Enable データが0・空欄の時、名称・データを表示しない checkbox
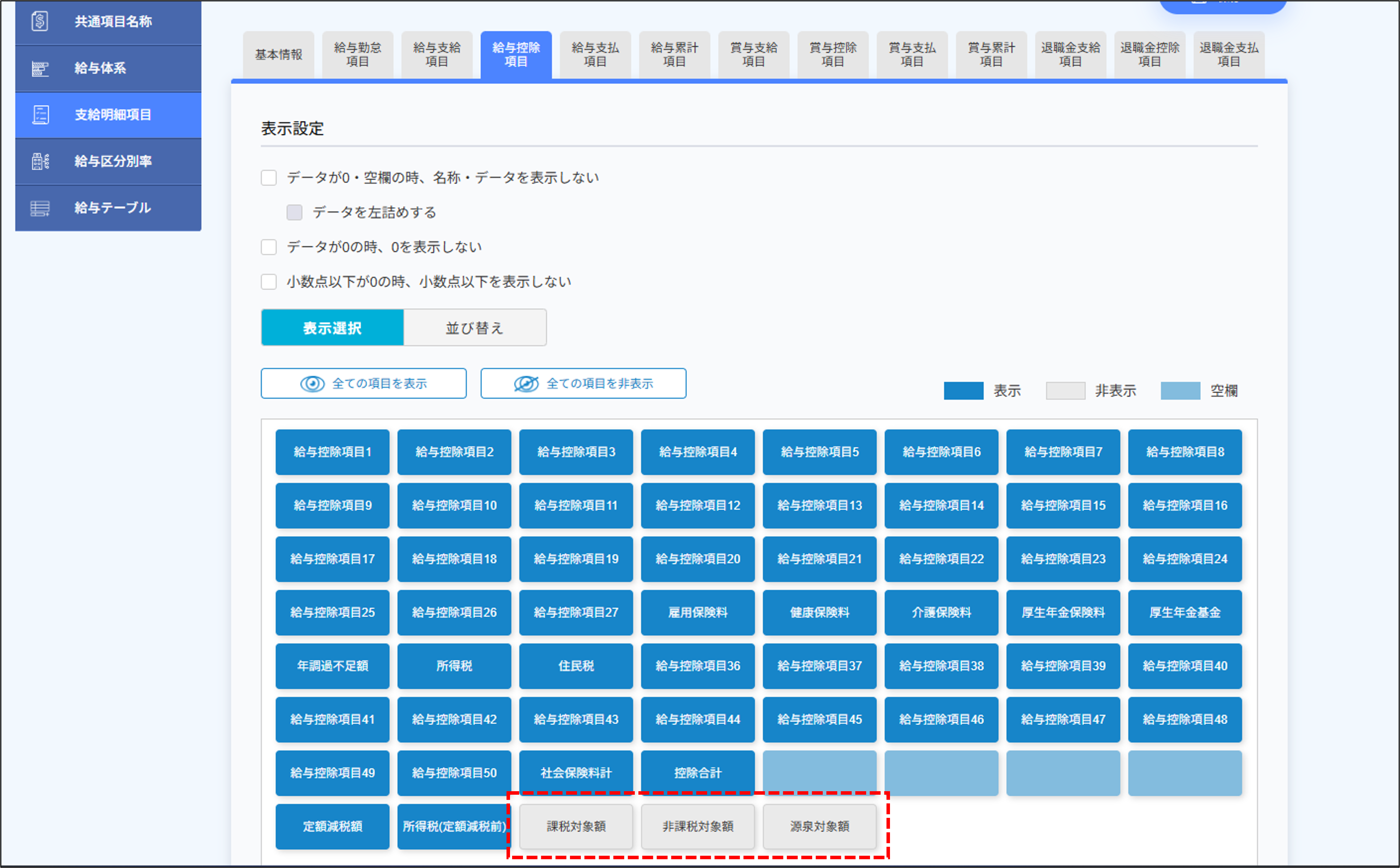Screen dimensions: 1400x868 tap(269, 178)
